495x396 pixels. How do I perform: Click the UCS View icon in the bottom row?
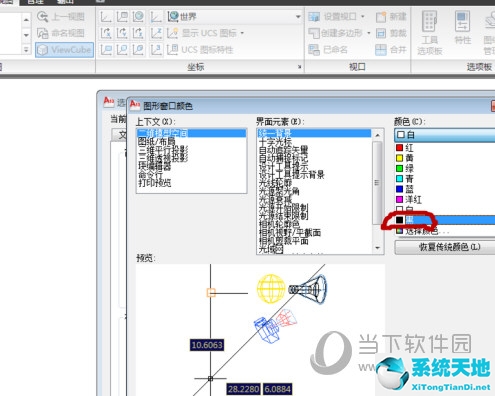tap(106, 50)
